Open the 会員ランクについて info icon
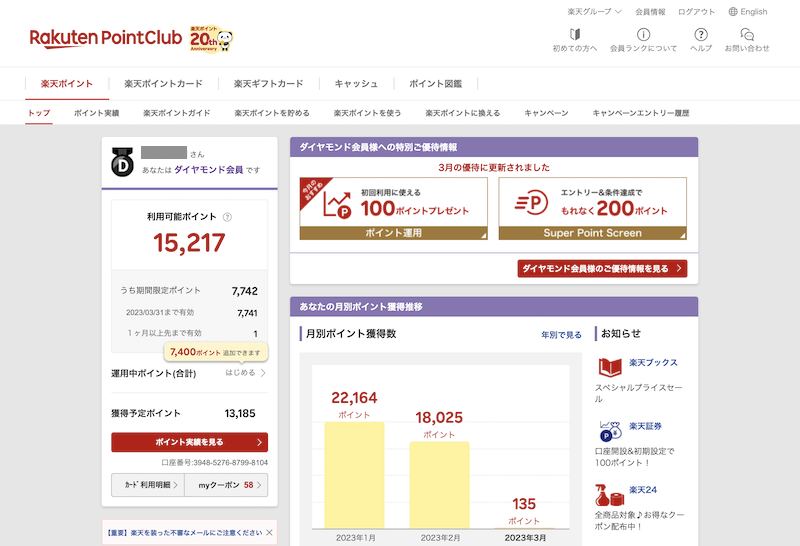The image size is (800, 546). pyautogui.click(x=643, y=34)
